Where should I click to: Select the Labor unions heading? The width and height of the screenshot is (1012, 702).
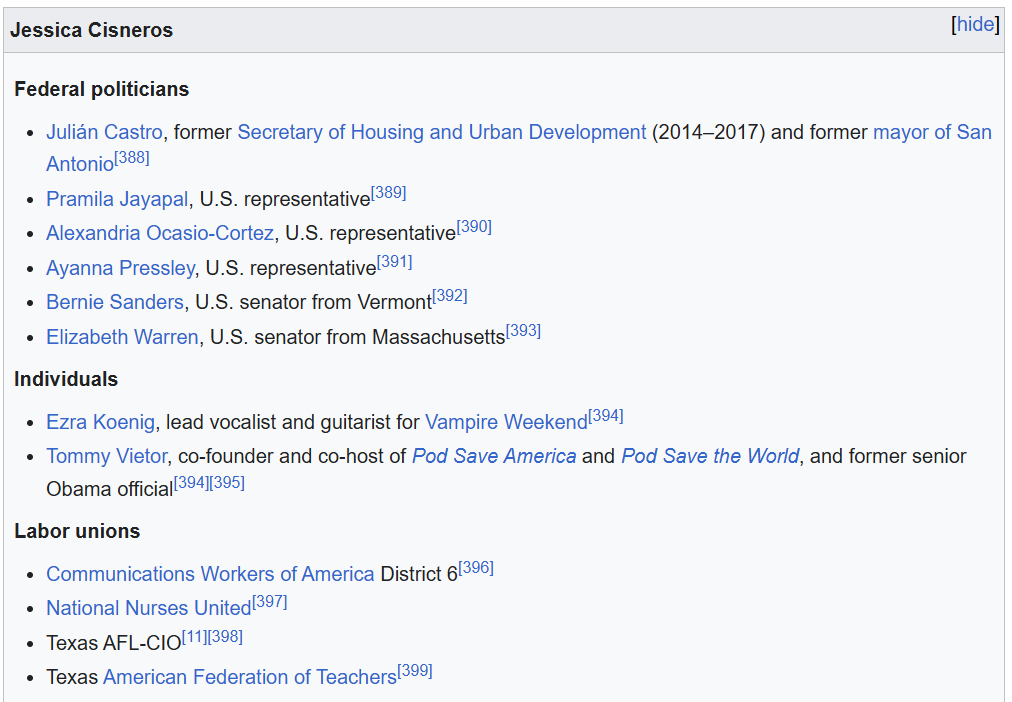pos(77,532)
